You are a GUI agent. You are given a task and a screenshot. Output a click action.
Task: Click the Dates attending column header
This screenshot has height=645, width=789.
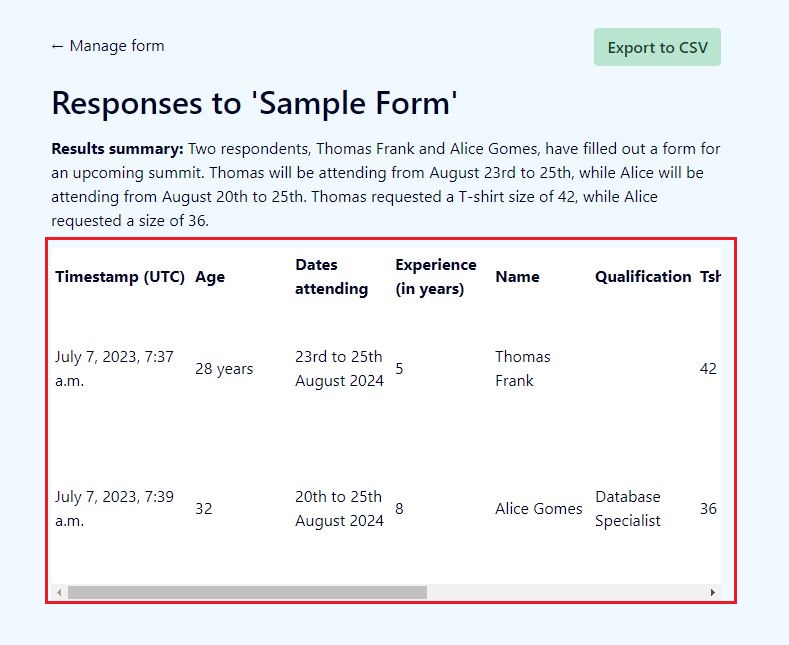click(x=331, y=277)
